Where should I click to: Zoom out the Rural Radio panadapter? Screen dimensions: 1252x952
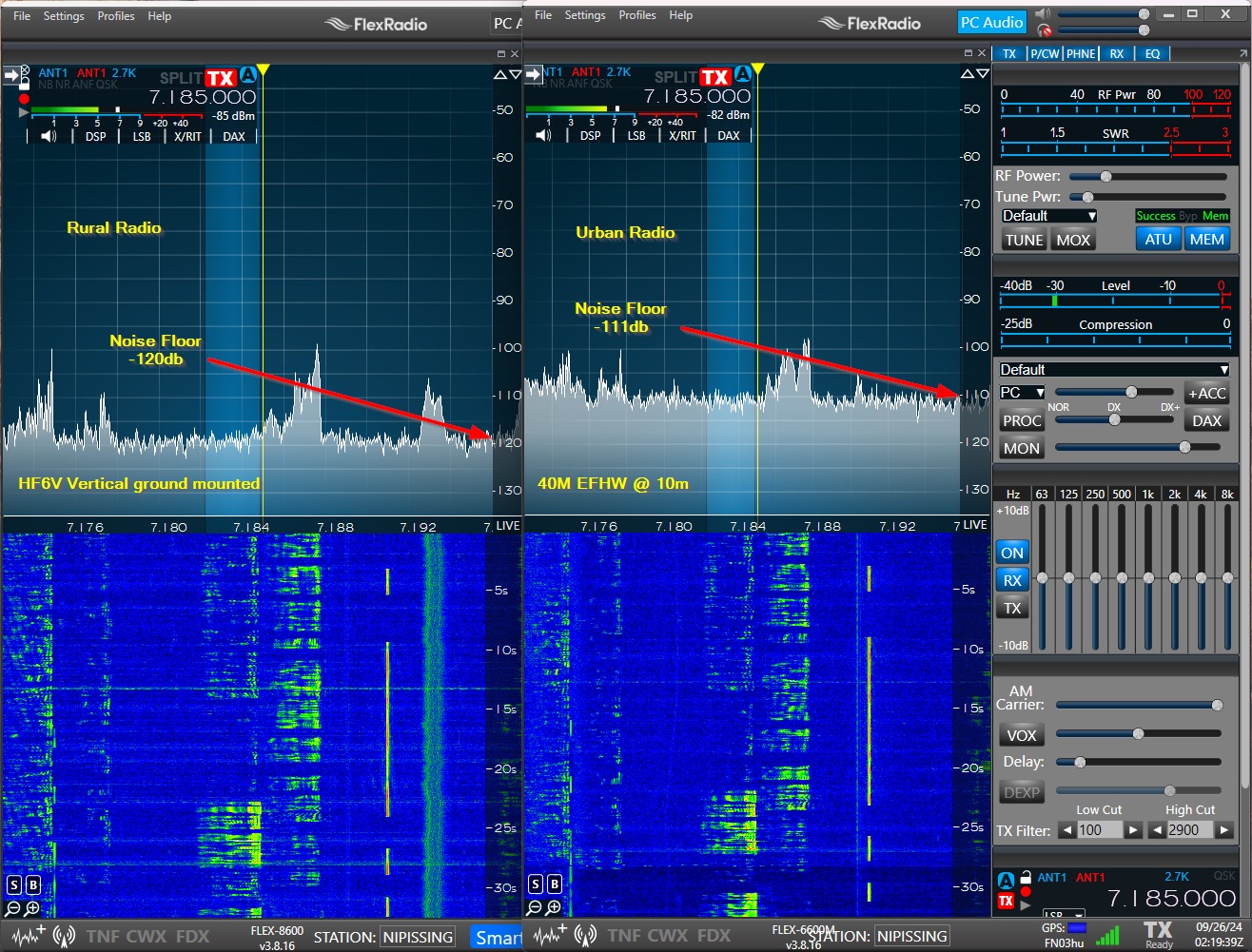coord(14,909)
